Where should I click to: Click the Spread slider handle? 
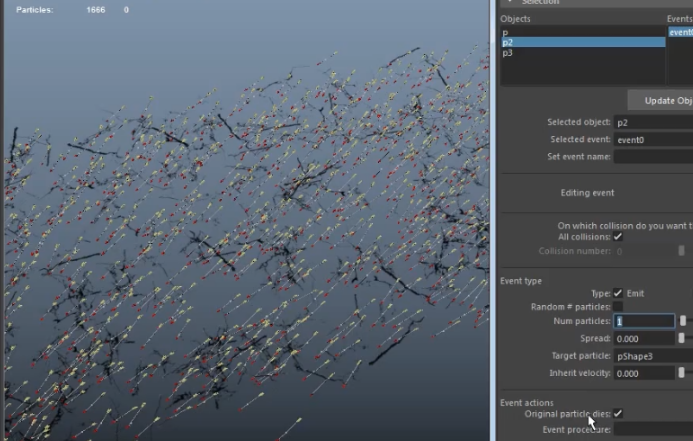click(682, 338)
